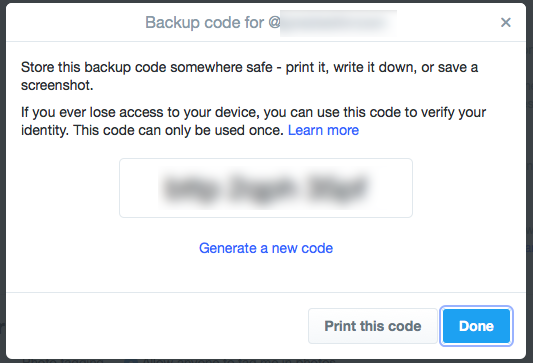
Task: Click the '@' symbol in the dialog header
Action: 274,23
